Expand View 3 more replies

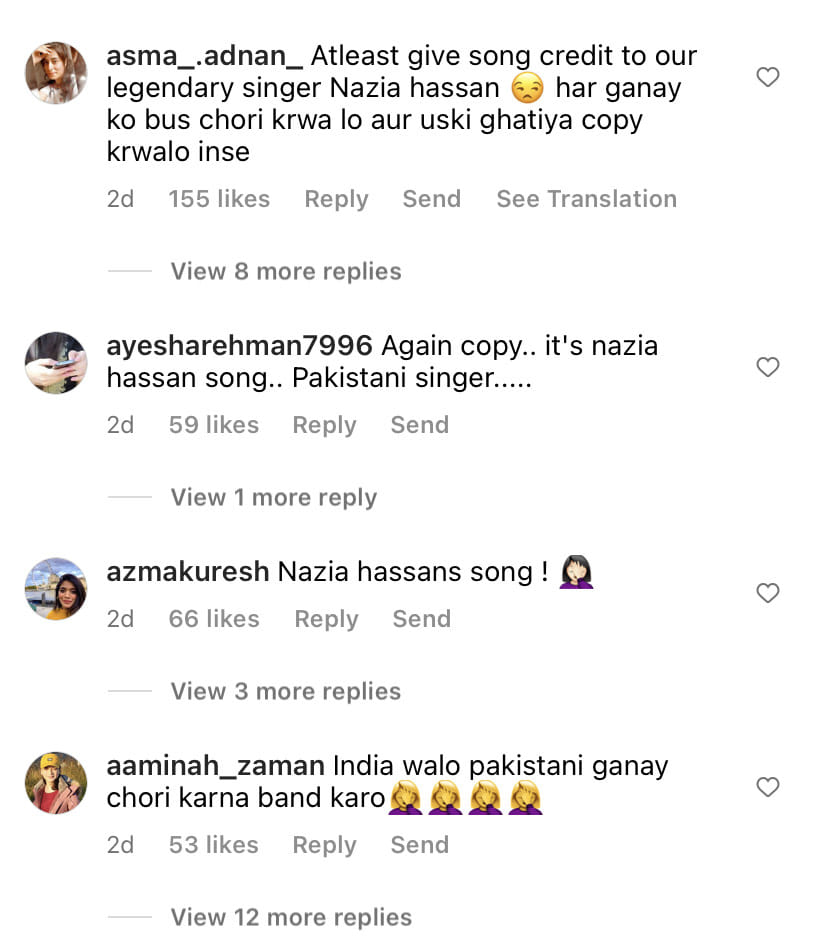pos(285,691)
